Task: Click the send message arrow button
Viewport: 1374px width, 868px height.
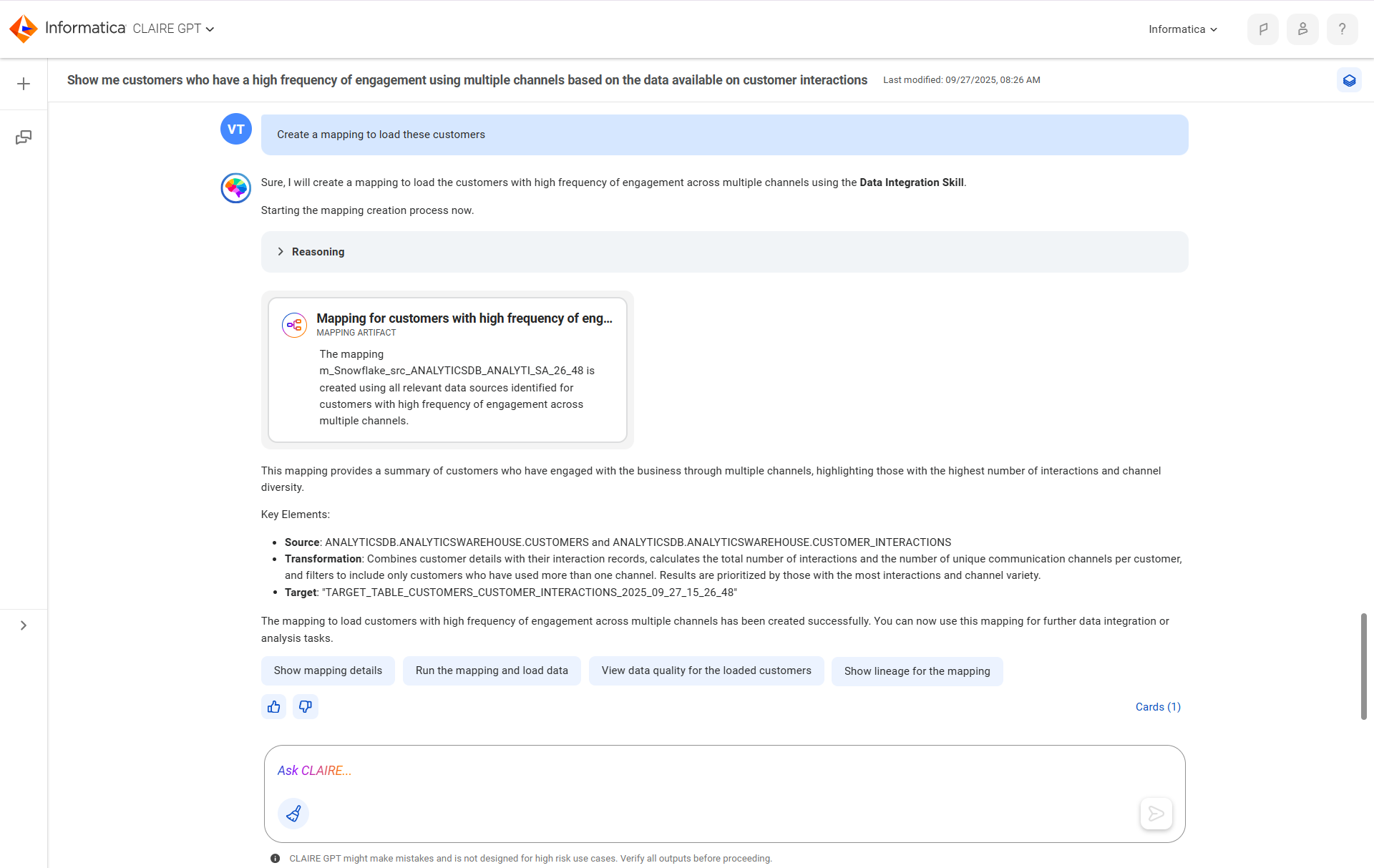Action: click(x=1156, y=814)
